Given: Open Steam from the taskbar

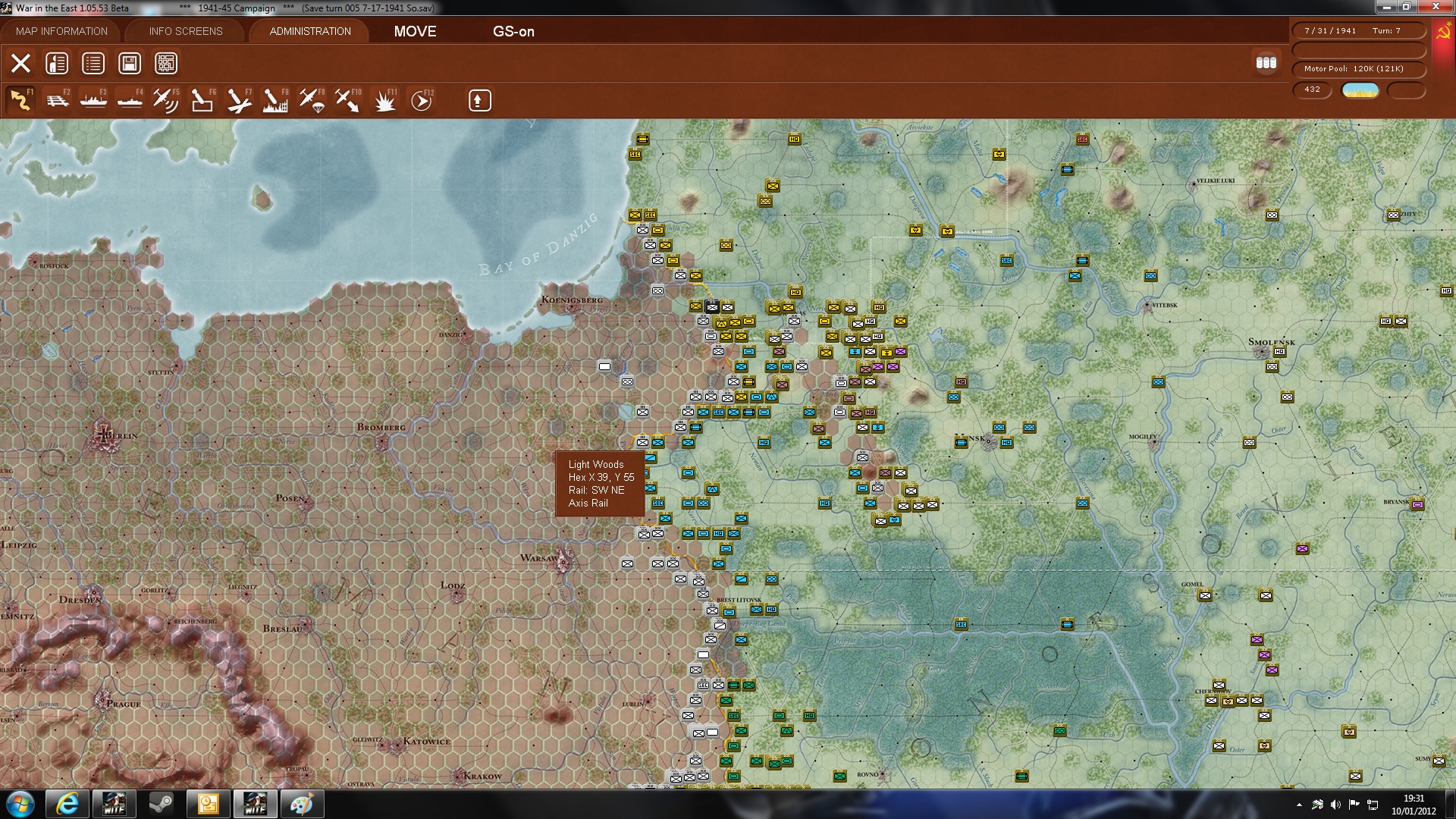Looking at the screenshot, I should tap(160, 804).
